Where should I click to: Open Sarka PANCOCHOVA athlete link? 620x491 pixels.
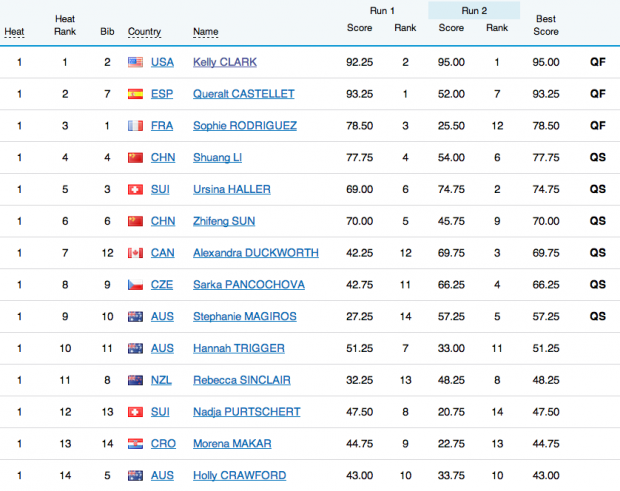click(249, 285)
